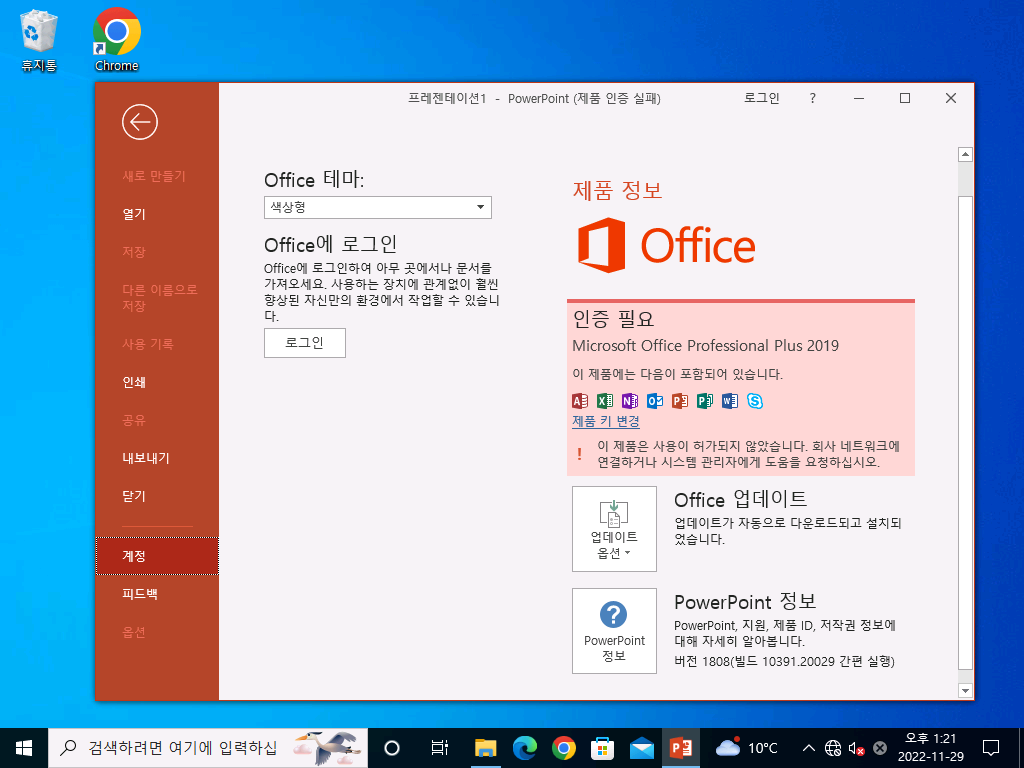Open the notification center icon

[x=991, y=748]
